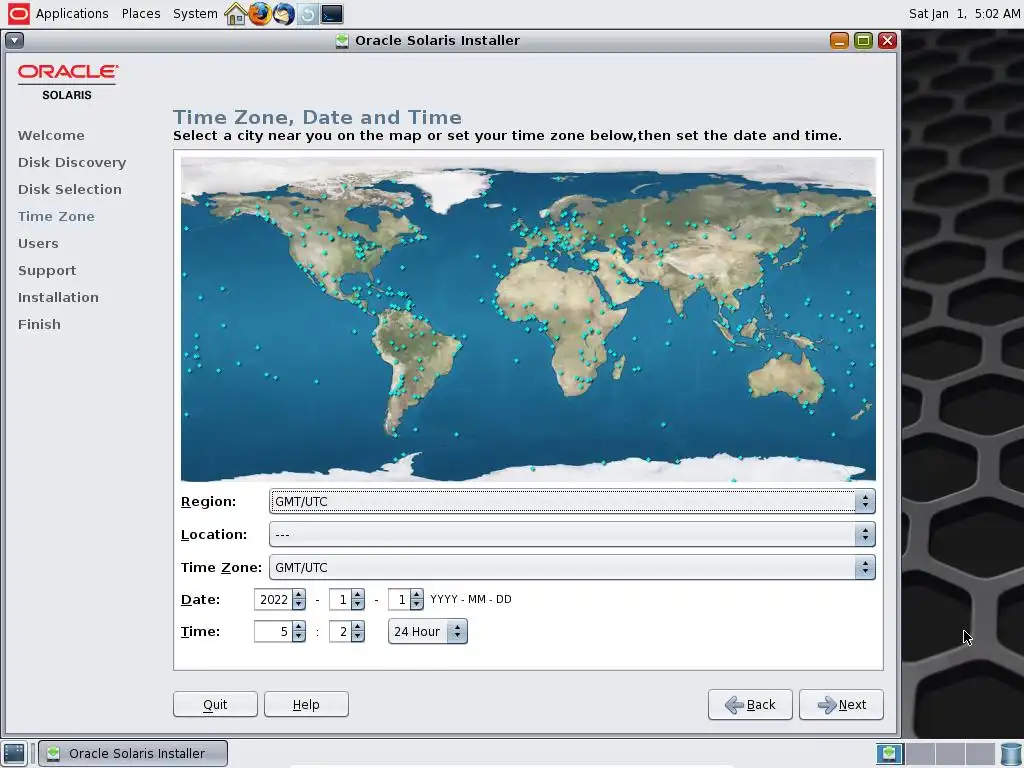
Task: Click the Time Zone step in sidebar
Action: (x=56, y=216)
